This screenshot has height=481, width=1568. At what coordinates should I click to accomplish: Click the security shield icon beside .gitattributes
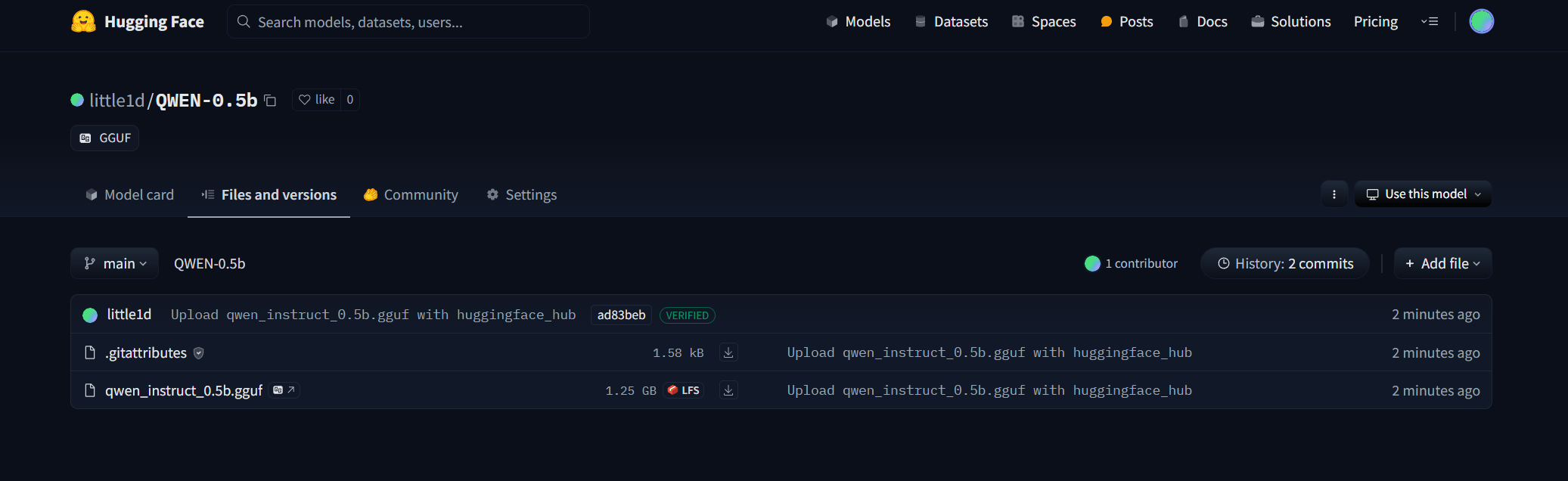pyautogui.click(x=199, y=353)
